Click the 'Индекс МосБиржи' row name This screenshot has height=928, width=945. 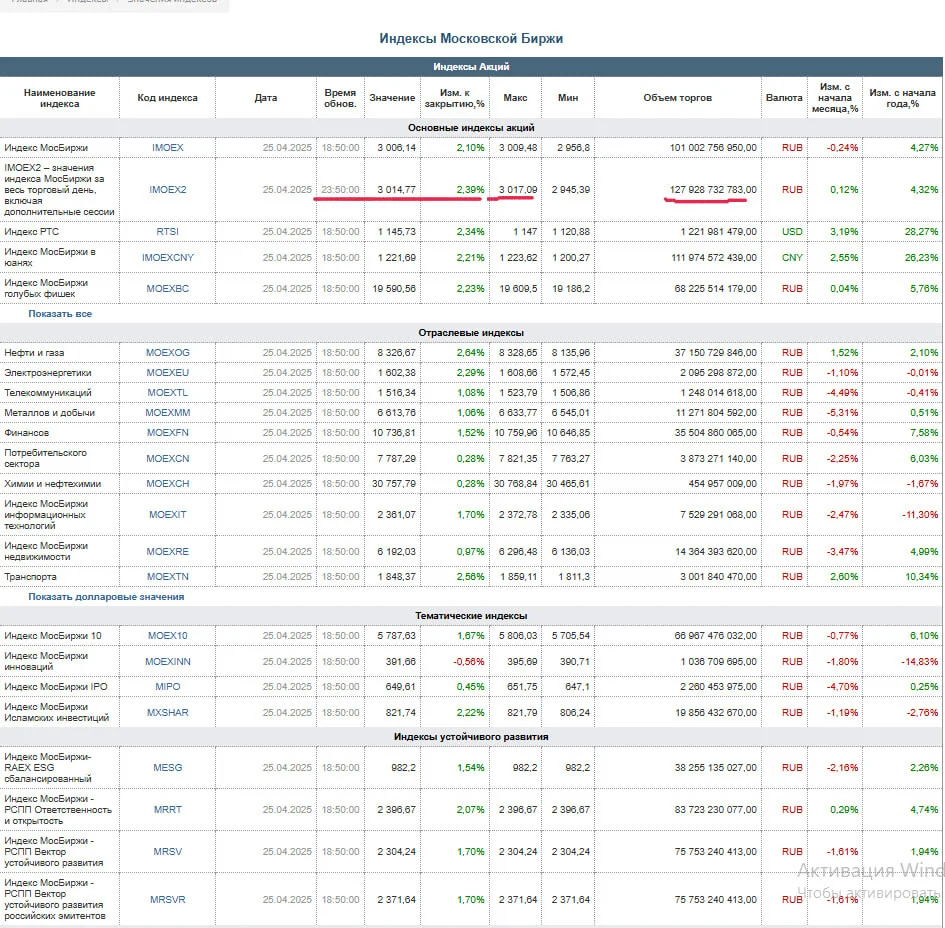click(46, 148)
